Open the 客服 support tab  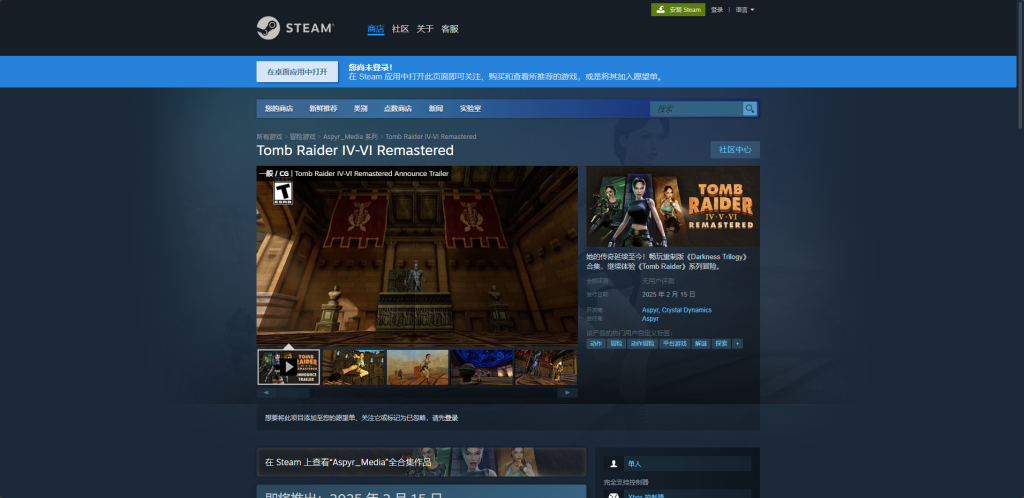click(450, 29)
